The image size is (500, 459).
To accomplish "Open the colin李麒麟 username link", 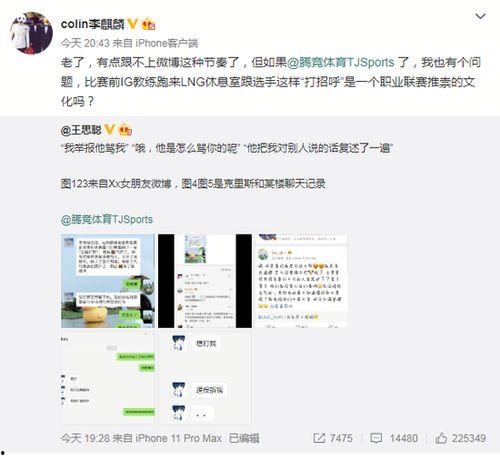I will click(93, 24).
